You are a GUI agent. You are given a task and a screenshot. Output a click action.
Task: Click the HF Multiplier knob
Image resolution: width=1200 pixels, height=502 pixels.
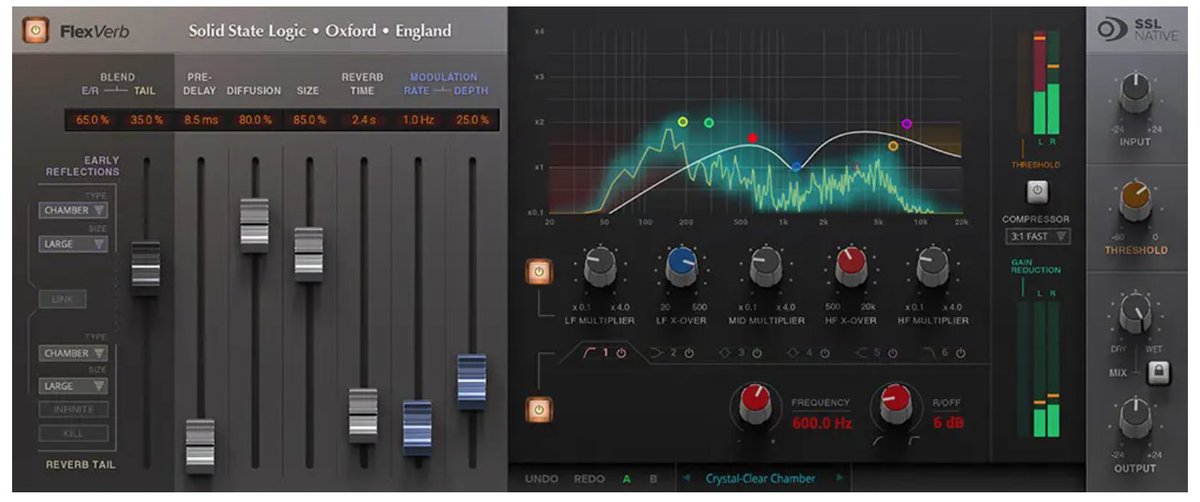point(932,267)
